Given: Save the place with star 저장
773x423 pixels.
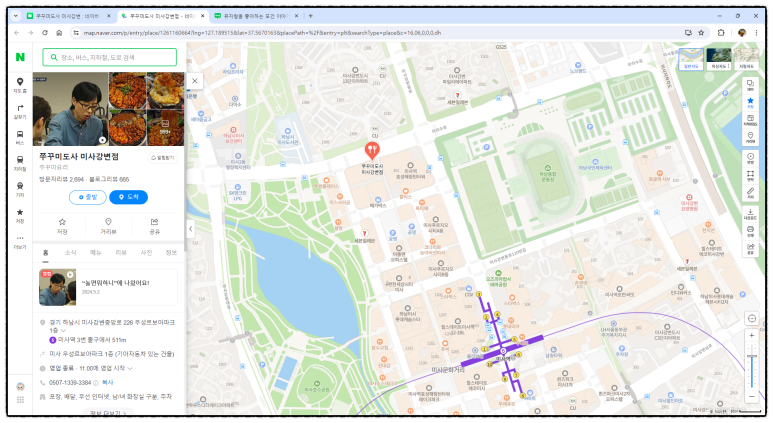Looking at the screenshot, I should (x=62, y=226).
